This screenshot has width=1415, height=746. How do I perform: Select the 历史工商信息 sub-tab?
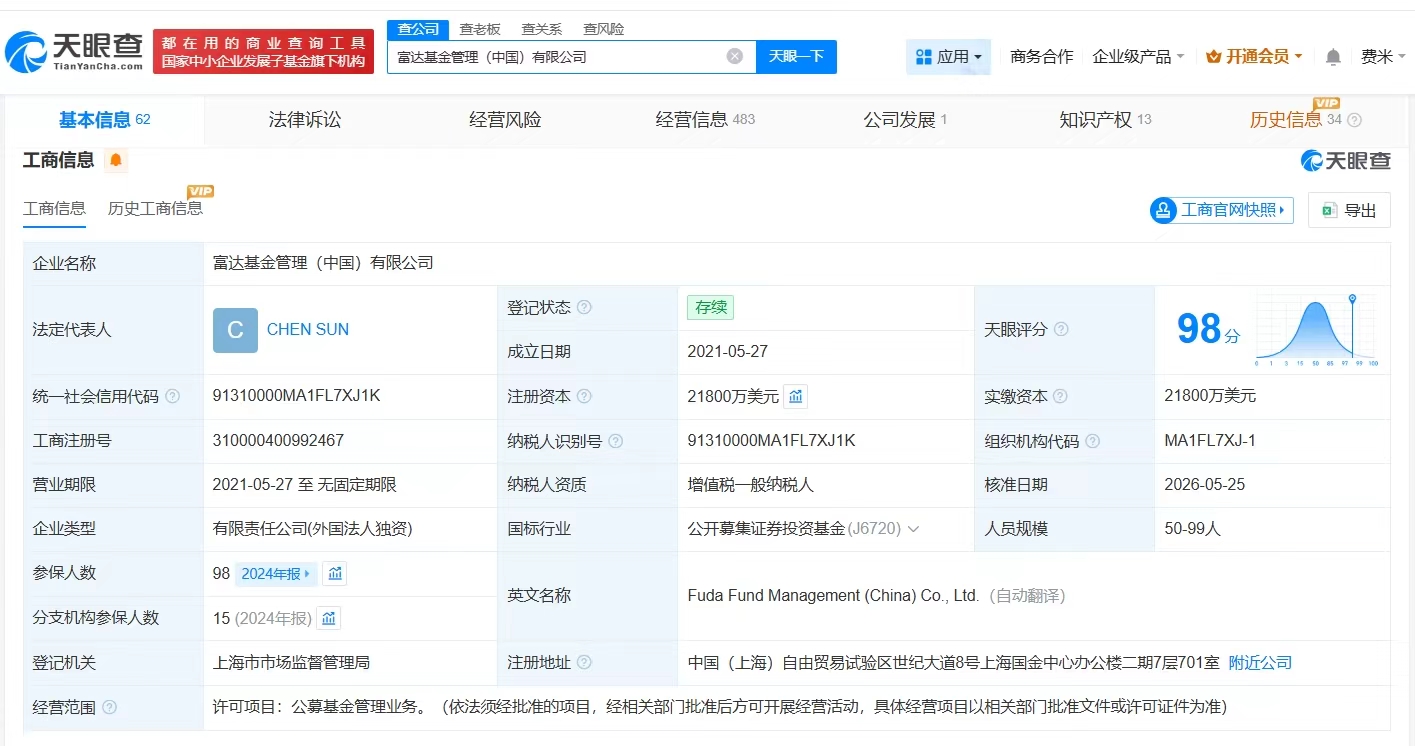click(x=155, y=208)
